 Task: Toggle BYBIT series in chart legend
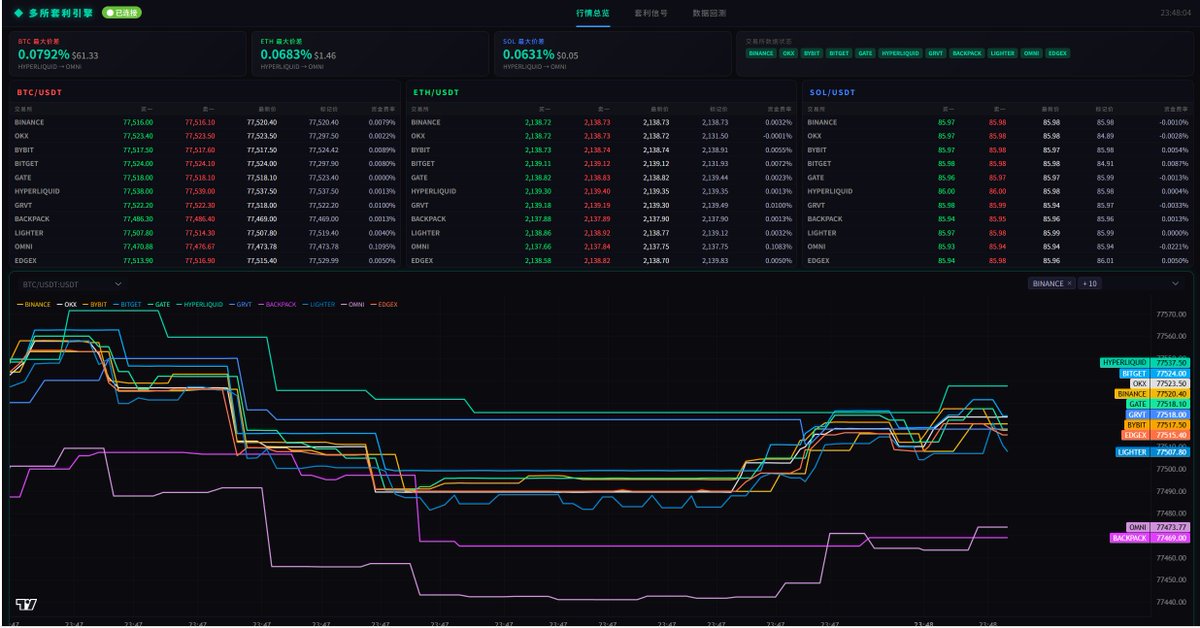(x=95, y=304)
